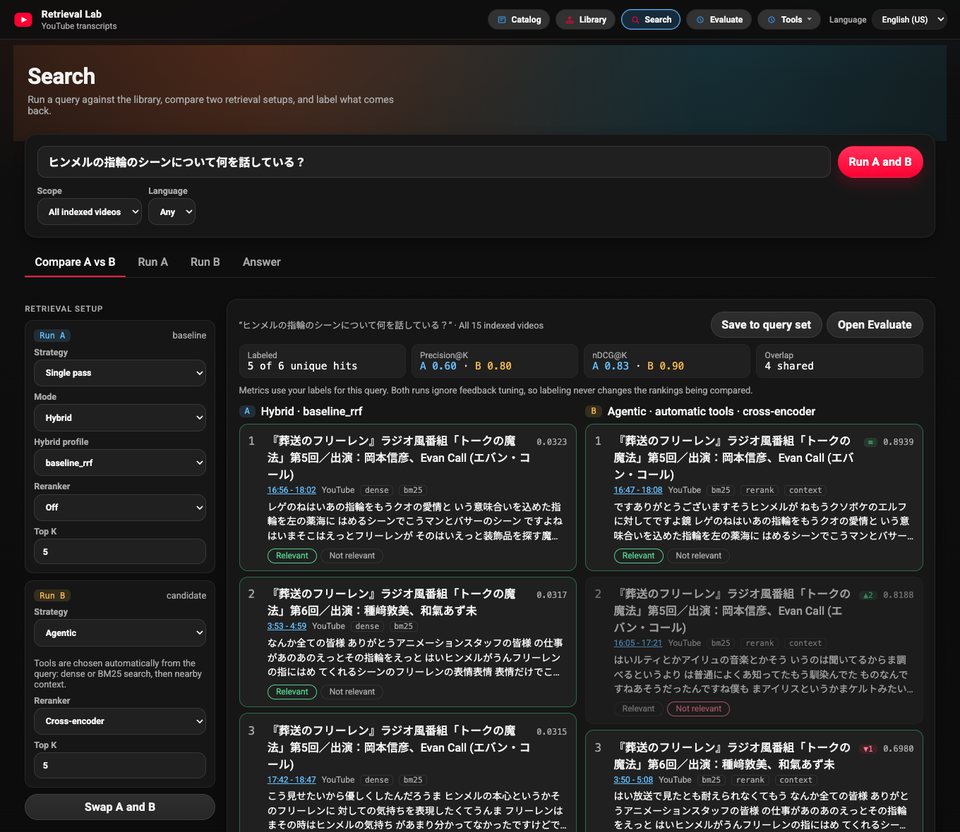Click the Run B badge in setup panel
Viewport: 960px width, 832px height.
[x=52, y=595]
